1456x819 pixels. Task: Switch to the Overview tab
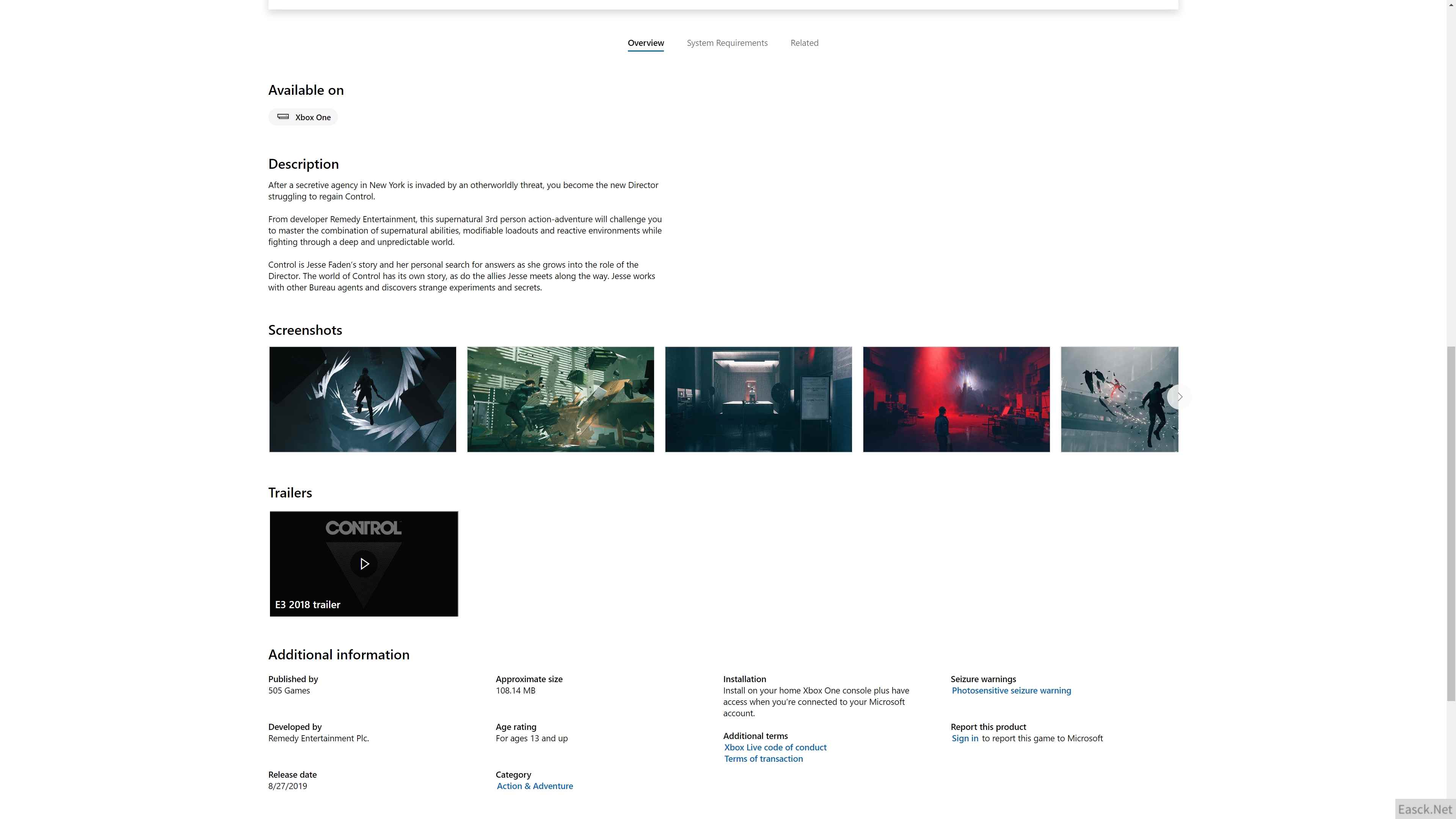click(645, 43)
